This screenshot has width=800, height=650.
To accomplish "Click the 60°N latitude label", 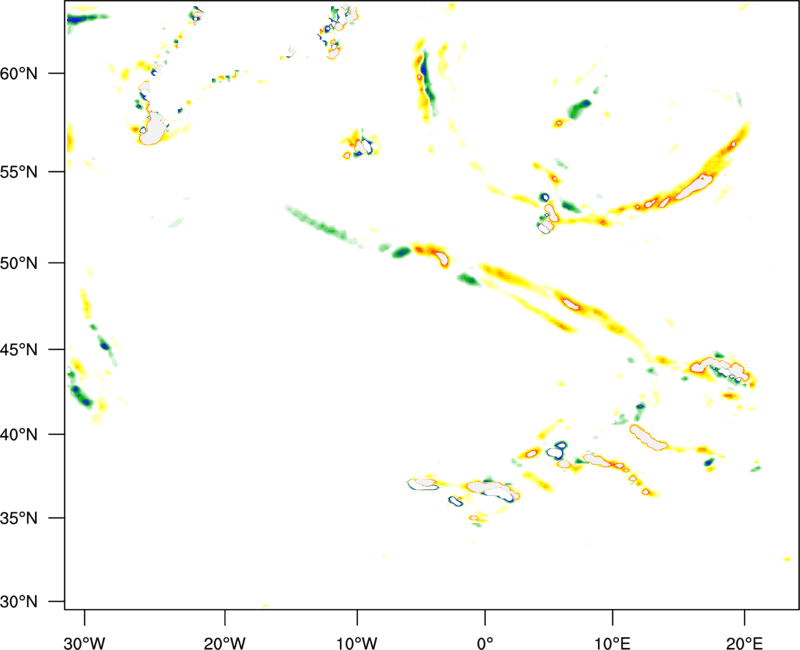I will (x=19, y=73).
